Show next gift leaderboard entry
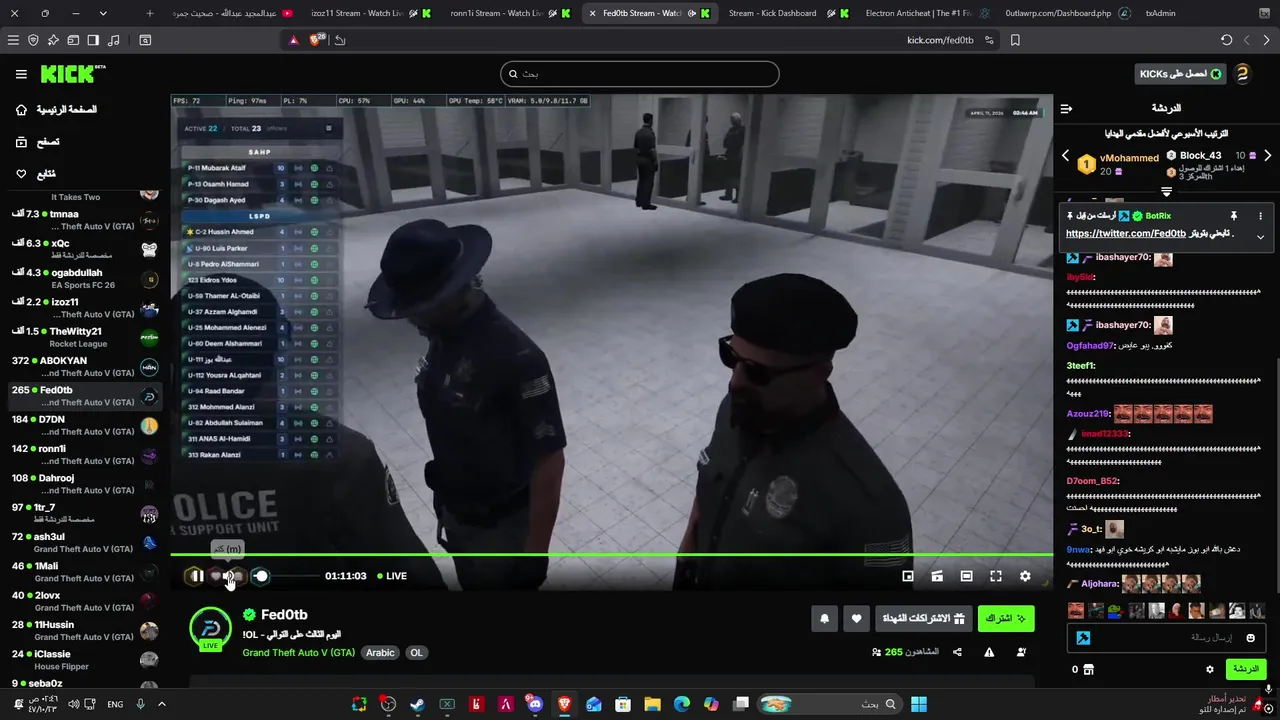 pos(1267,156)
